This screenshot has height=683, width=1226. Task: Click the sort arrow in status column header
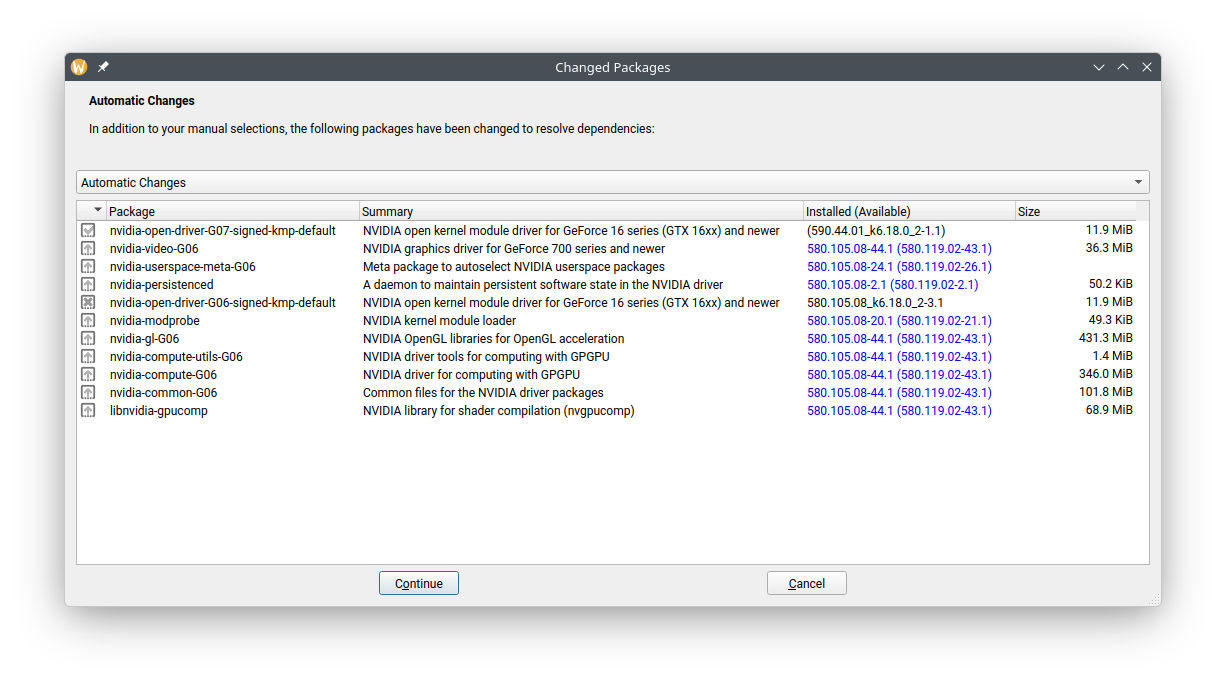[97, 210]
